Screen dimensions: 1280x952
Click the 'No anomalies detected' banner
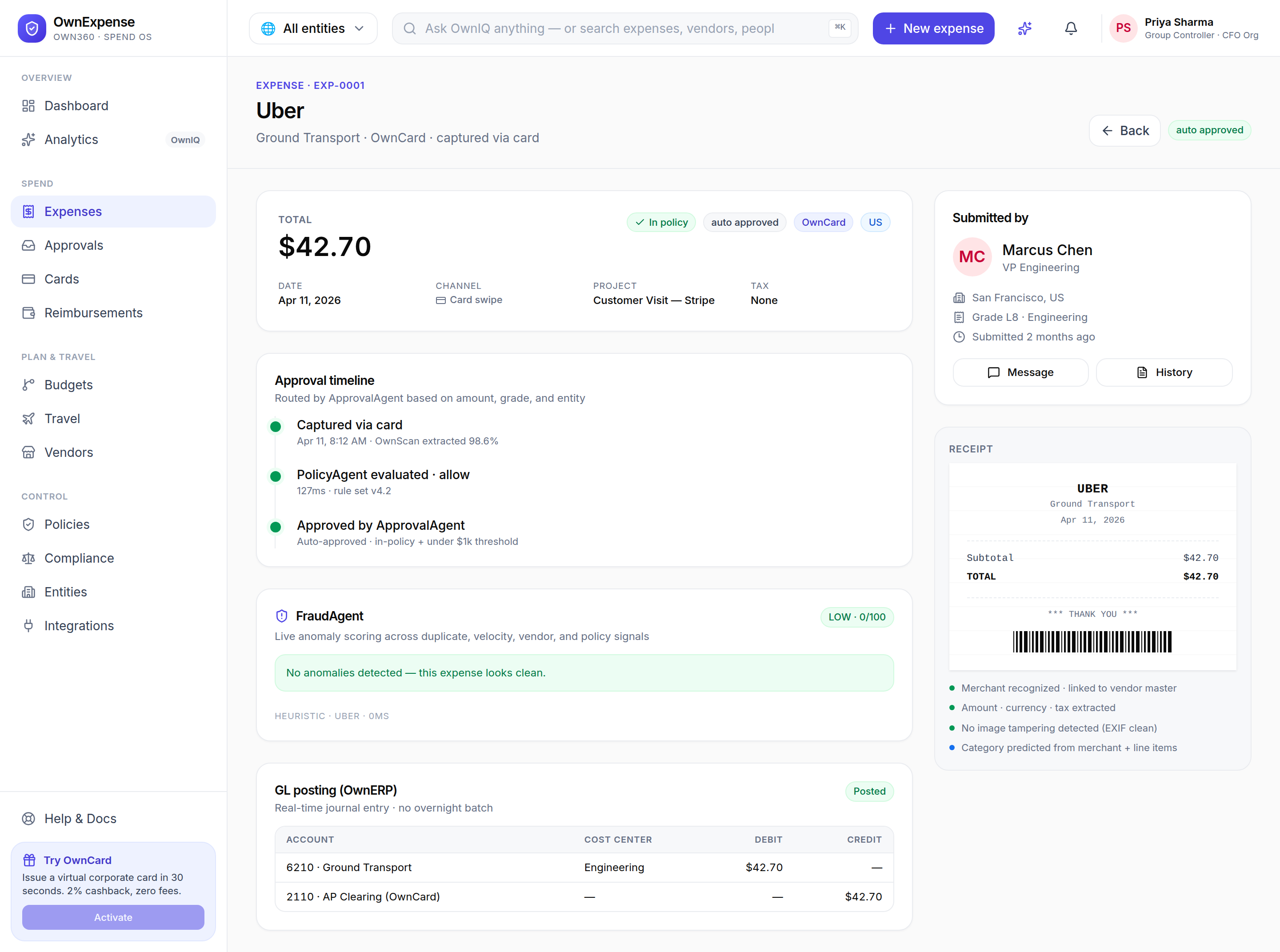point(584,673)
